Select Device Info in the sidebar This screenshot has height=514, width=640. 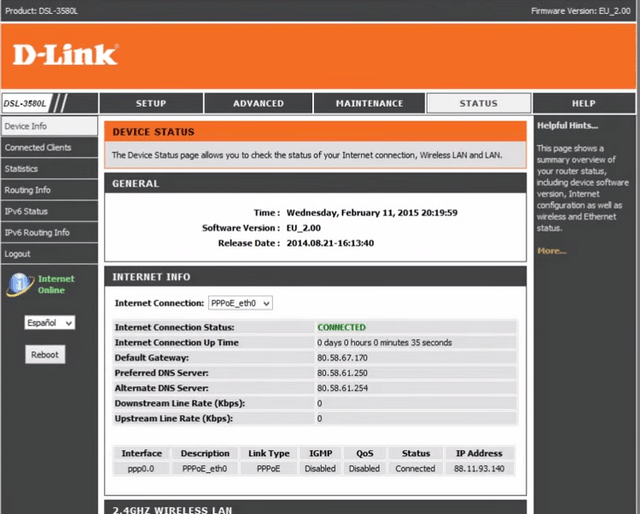point(49,126)
